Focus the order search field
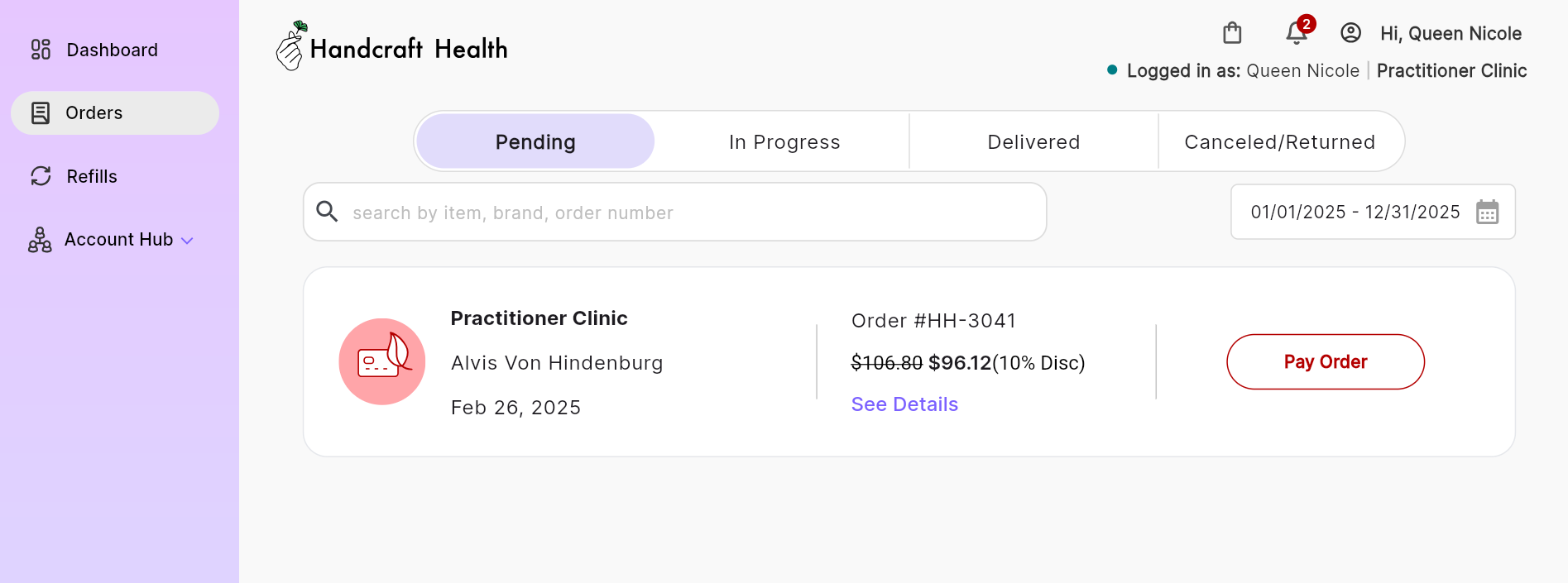 point(687,213)
